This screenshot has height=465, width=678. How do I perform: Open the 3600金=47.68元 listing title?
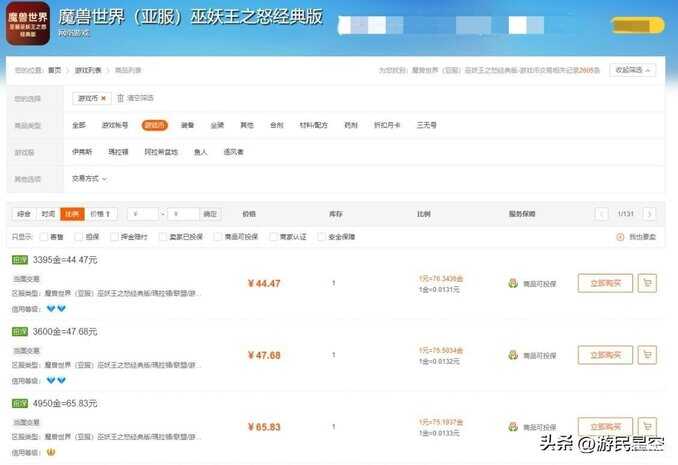coord(65,332)
